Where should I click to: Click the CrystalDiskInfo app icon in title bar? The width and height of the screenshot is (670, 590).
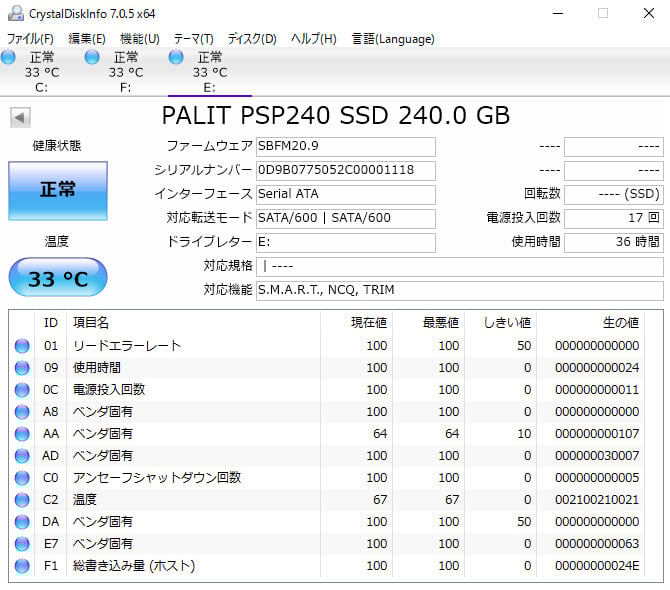point(16,13)
